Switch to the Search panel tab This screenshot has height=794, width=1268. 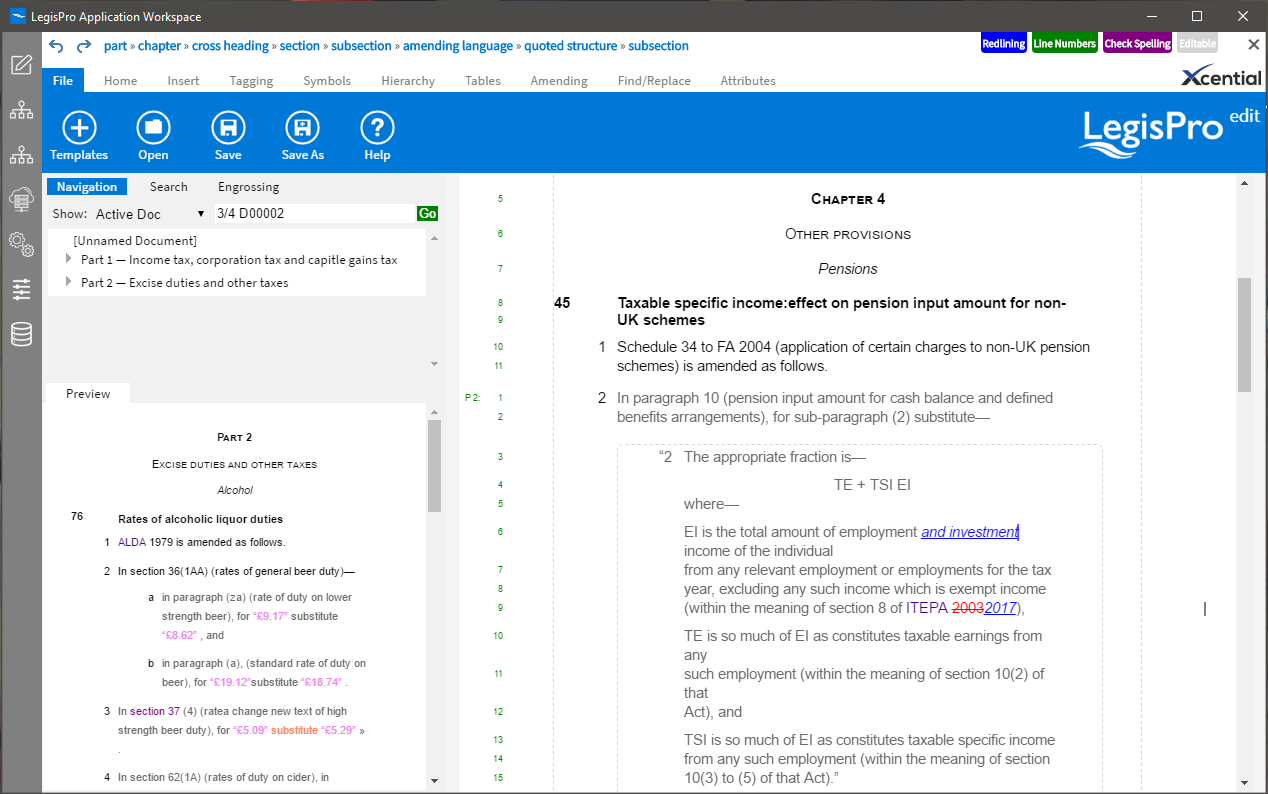click(169, 187)
